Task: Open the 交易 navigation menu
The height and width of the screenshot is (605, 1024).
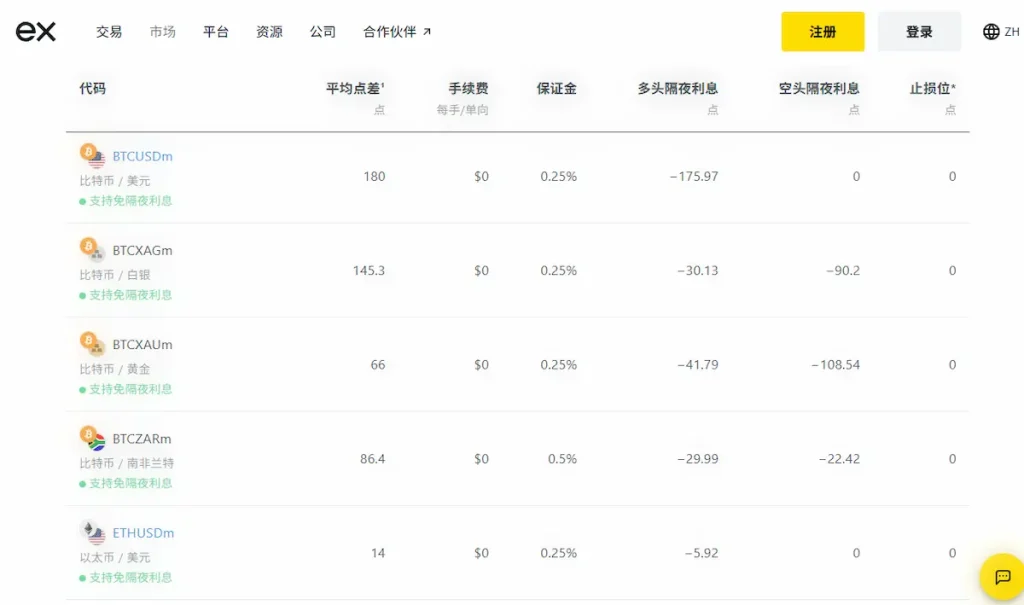Action: click(109, 32)
